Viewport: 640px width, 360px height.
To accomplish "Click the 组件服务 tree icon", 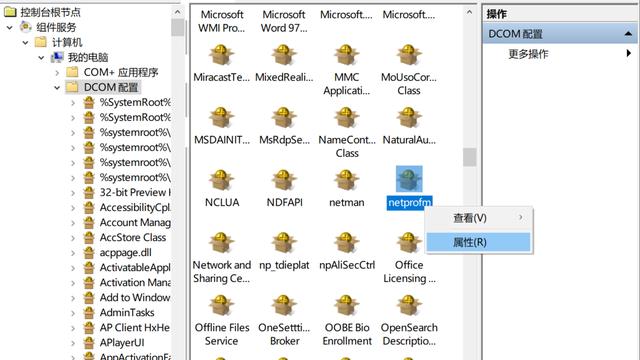I will coord(25,27).
